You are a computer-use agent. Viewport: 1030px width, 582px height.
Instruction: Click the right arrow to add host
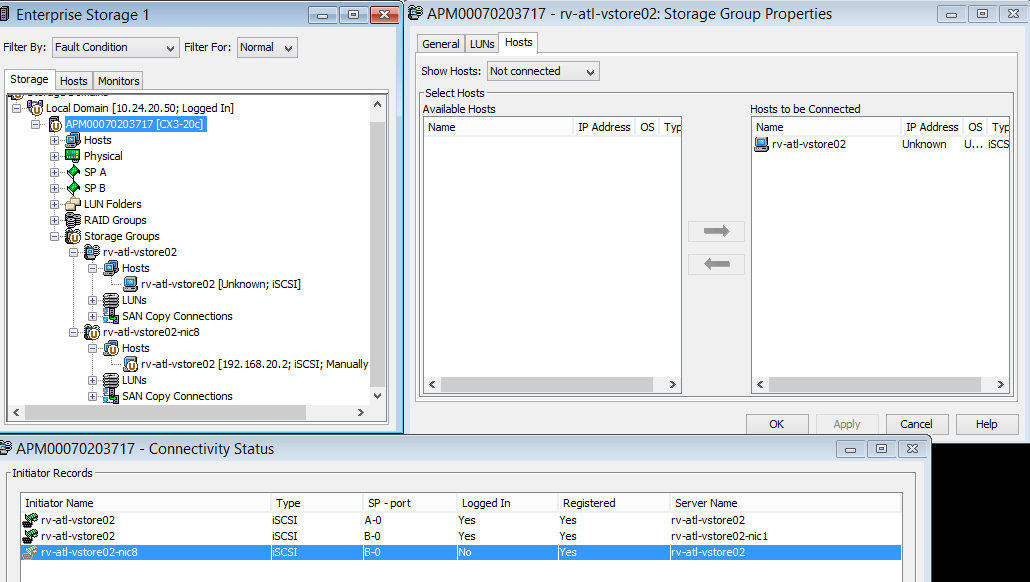(716, 231)
